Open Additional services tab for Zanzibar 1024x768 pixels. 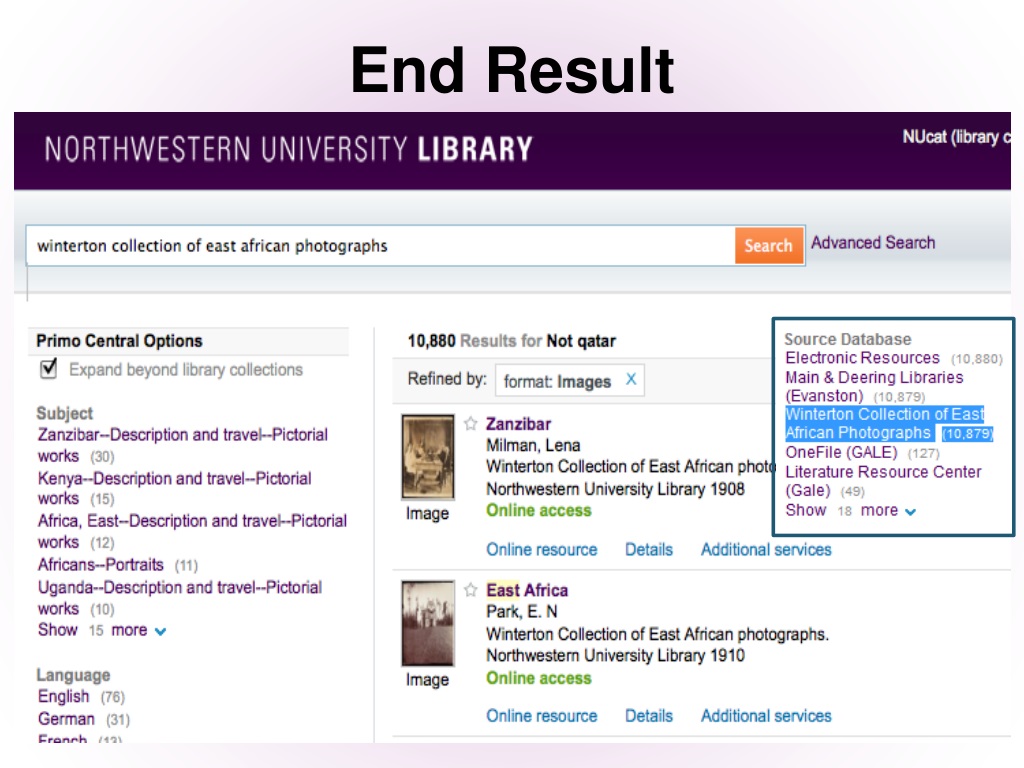click(x=766, y=549)
